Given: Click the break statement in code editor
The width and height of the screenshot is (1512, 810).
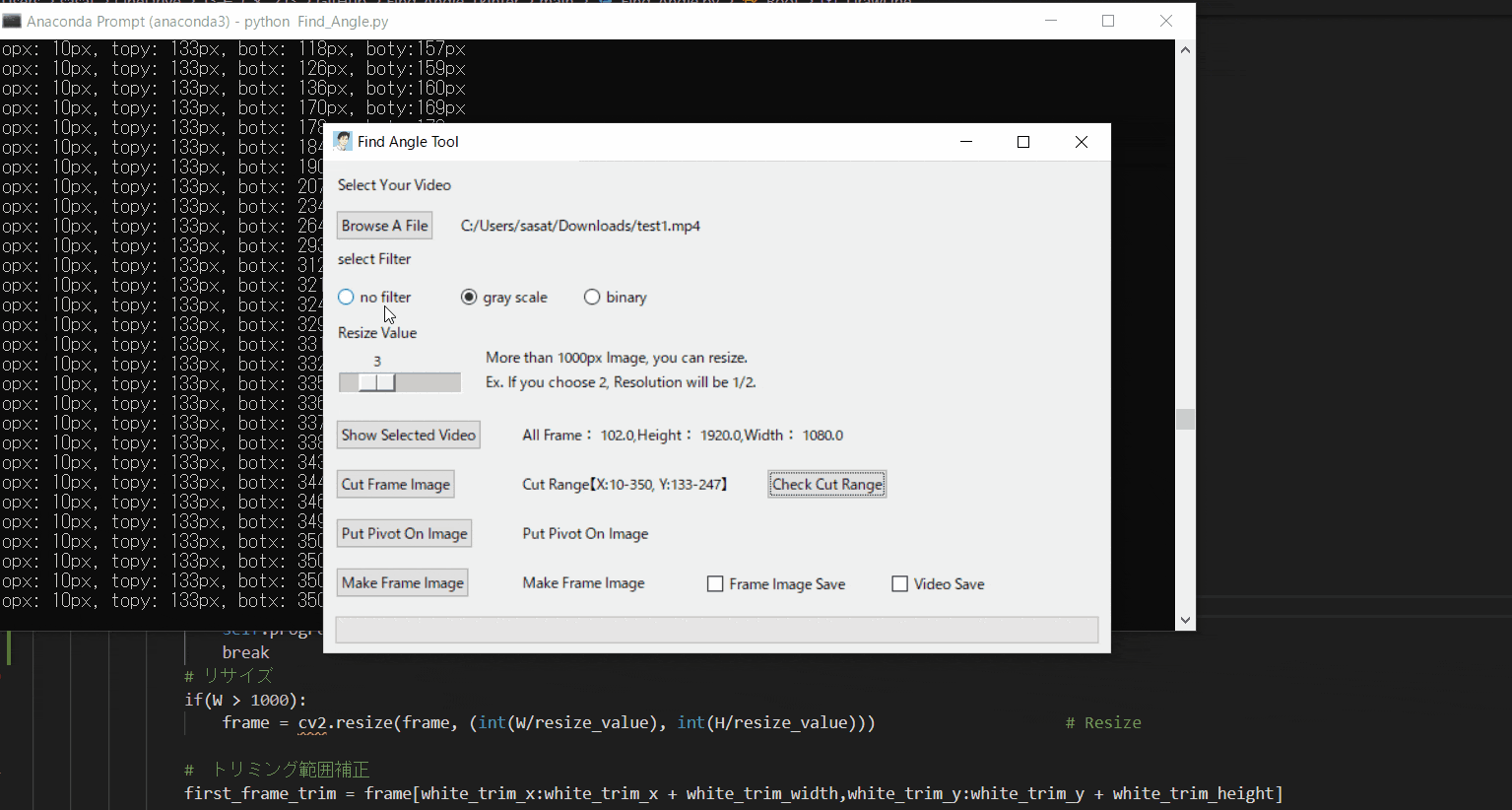Looking at the screenshot, I should click(x=245, y=652).
